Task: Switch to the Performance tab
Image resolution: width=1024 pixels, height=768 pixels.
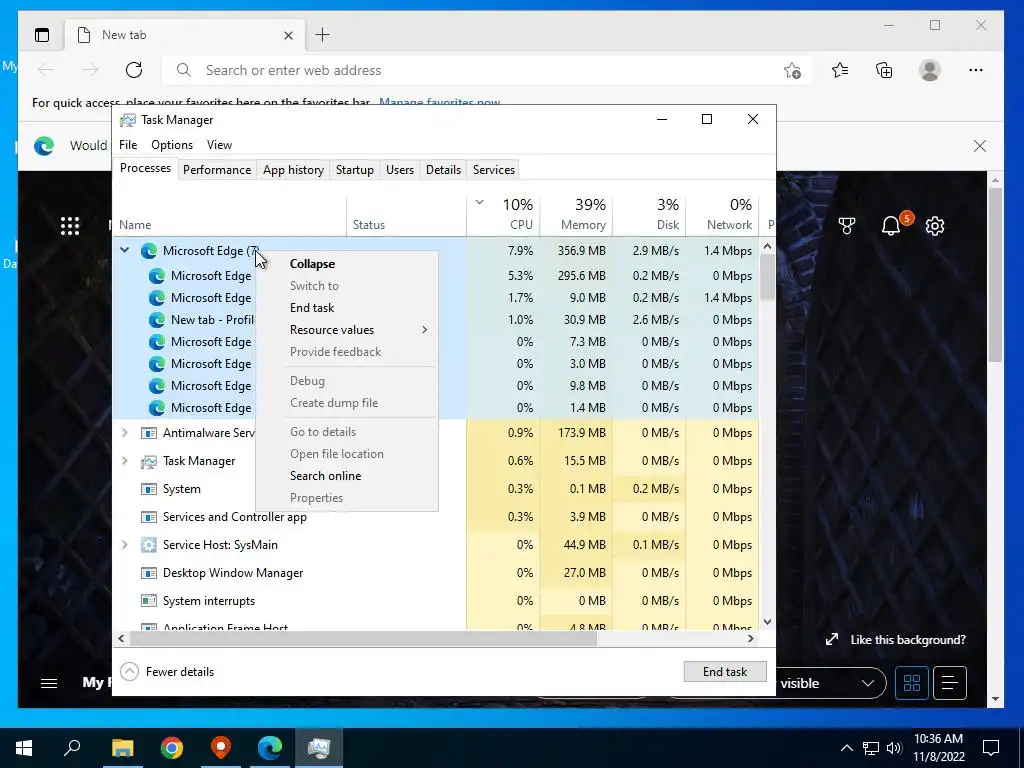Action: [217, 170]
